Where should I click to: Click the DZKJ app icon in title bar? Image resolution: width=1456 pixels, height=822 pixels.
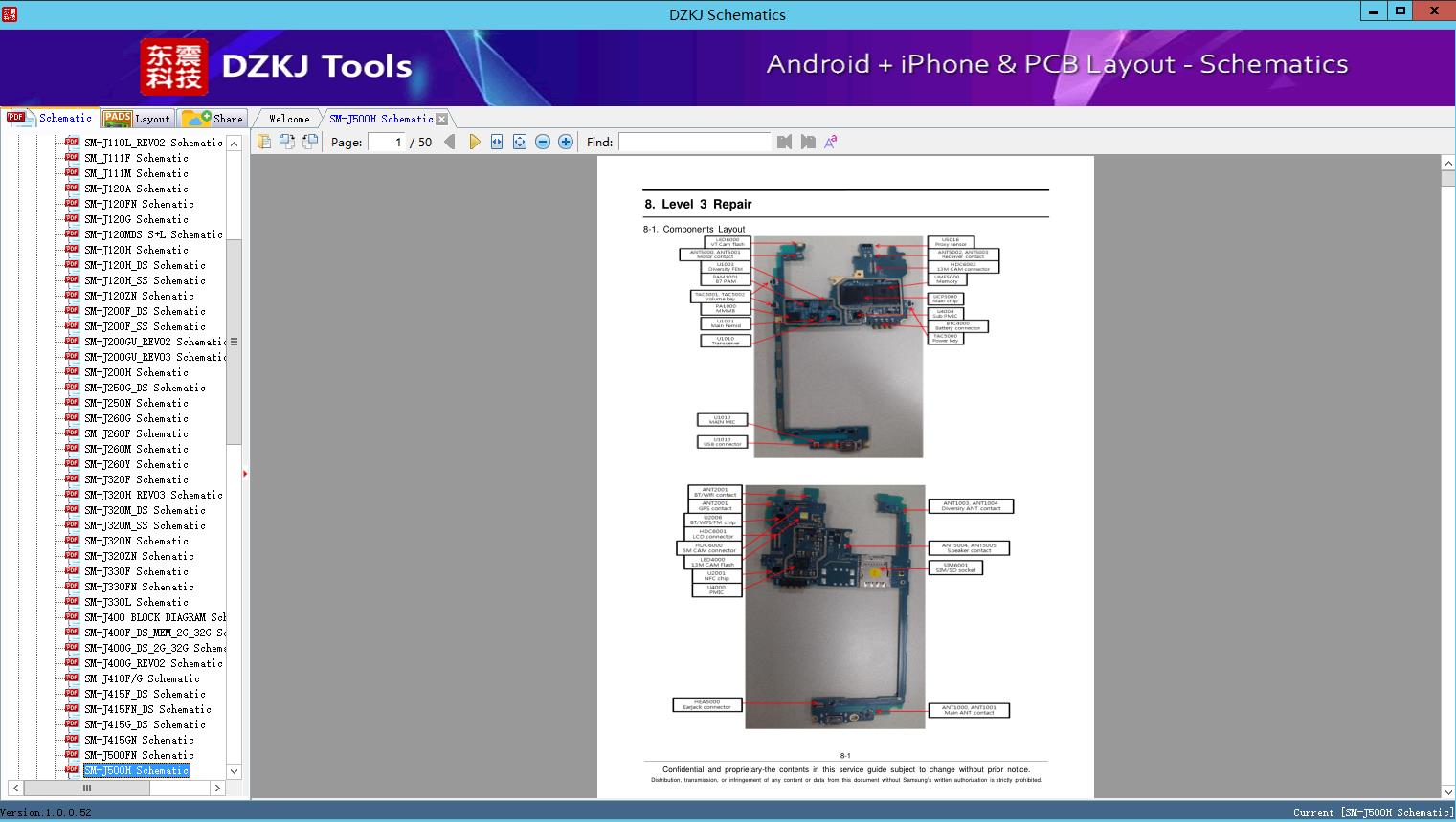[10, 14]
